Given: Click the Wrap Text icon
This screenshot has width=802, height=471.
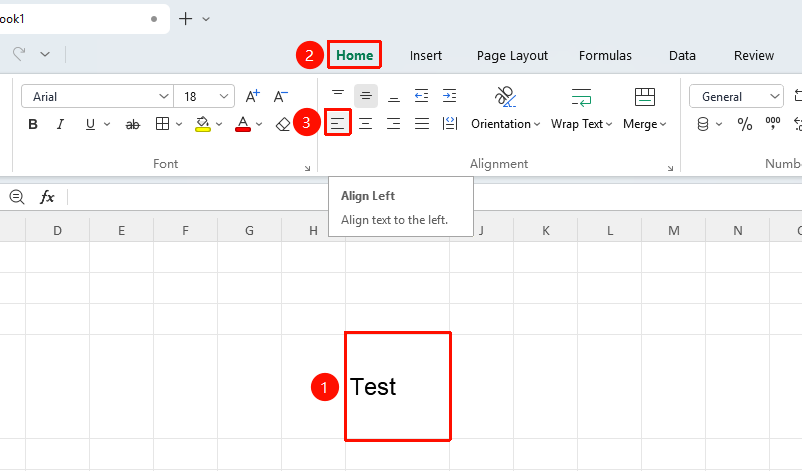Looking at the screenshot, I should [582, 97].
